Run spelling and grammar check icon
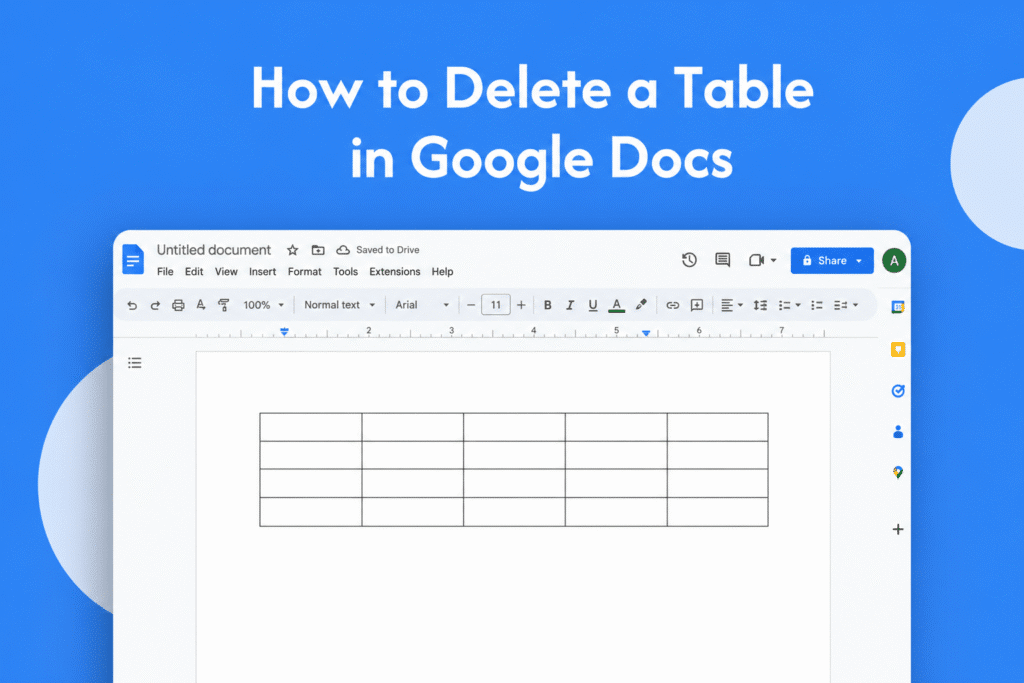This screenshot has width=1024, height=683. coord(201,305)
